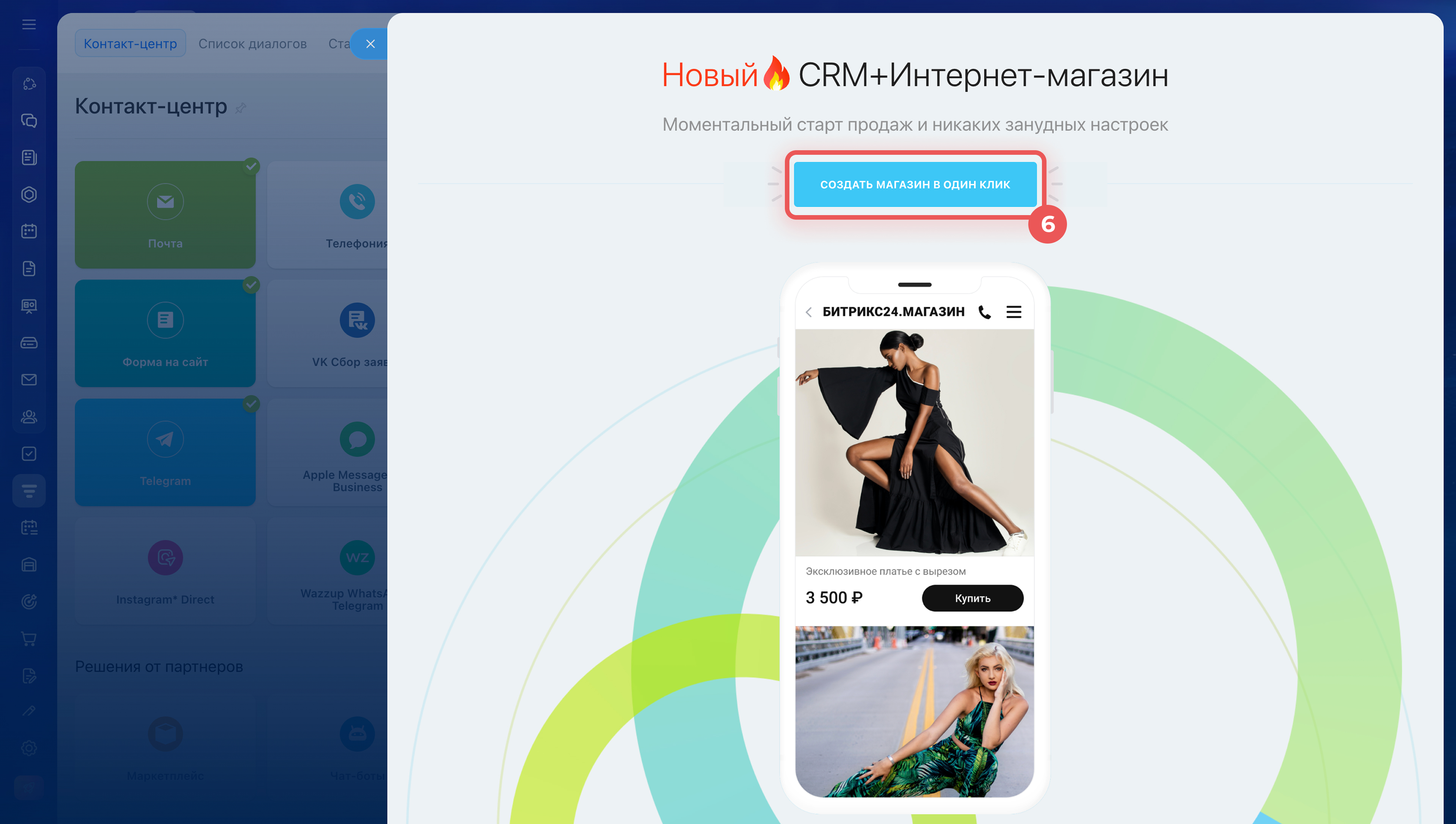
Task: Open the tasks checkmark sidebar icon
Action: [29, 453]
